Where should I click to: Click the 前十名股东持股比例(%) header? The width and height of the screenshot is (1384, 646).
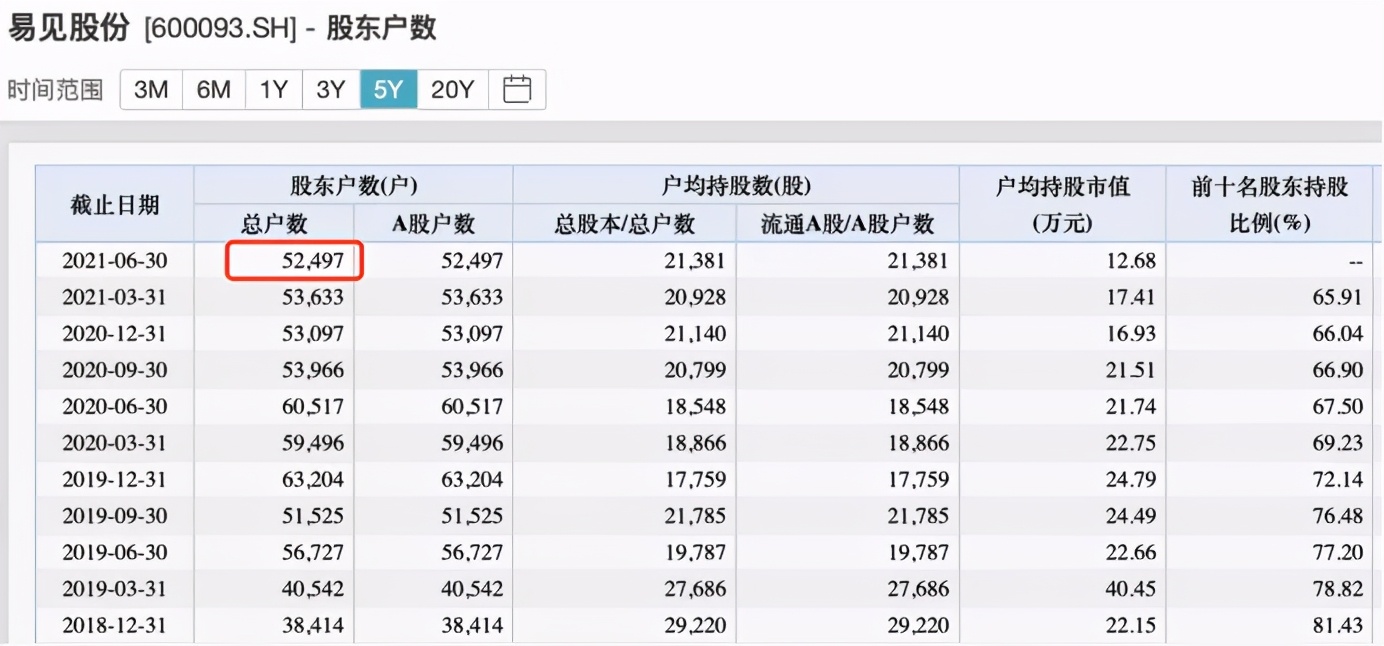(x=1270, y=205)
